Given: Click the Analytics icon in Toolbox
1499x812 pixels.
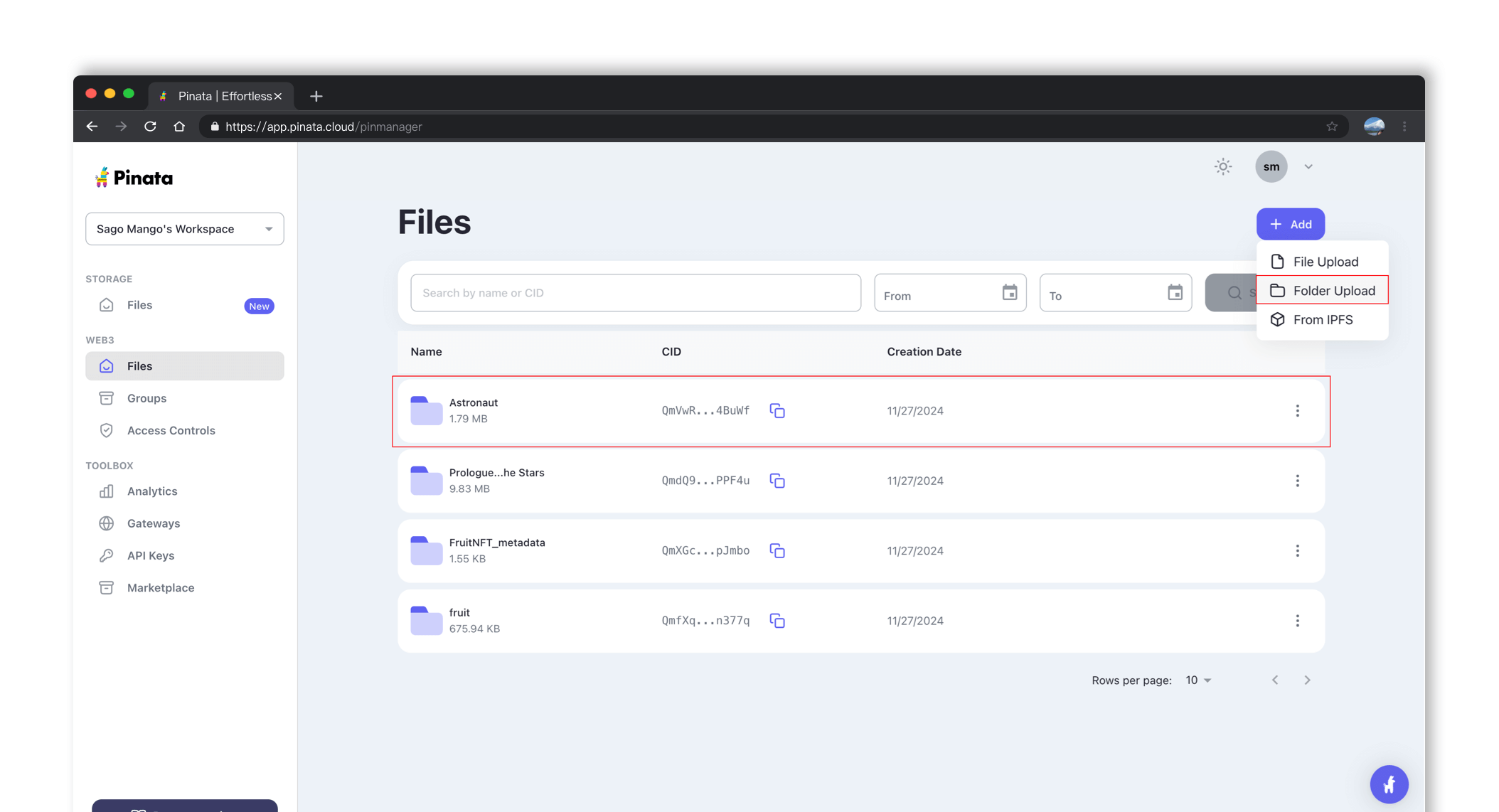Looking at the screenshot, I should click(x=106, y=491).
